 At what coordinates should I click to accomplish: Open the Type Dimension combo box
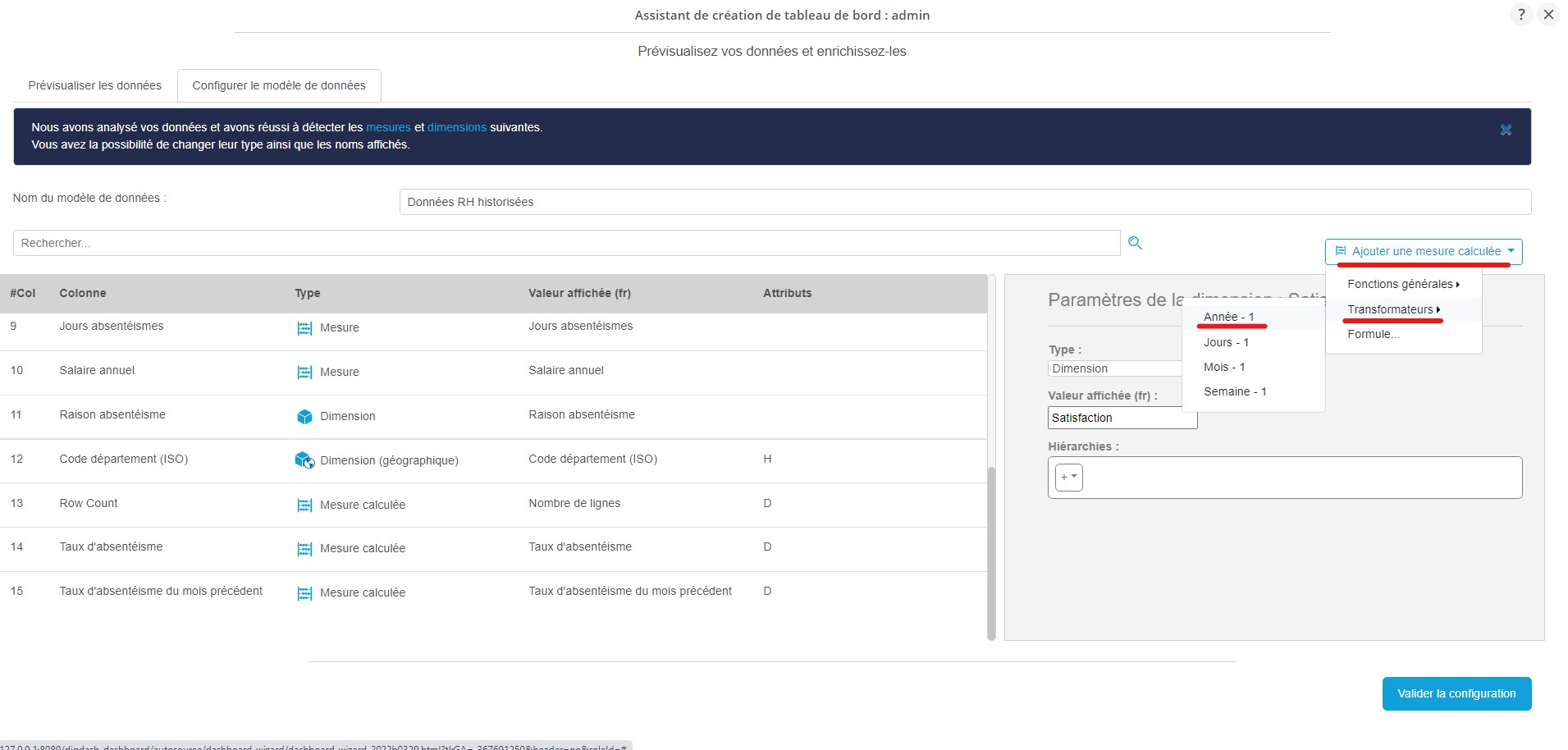[1114, 369]
